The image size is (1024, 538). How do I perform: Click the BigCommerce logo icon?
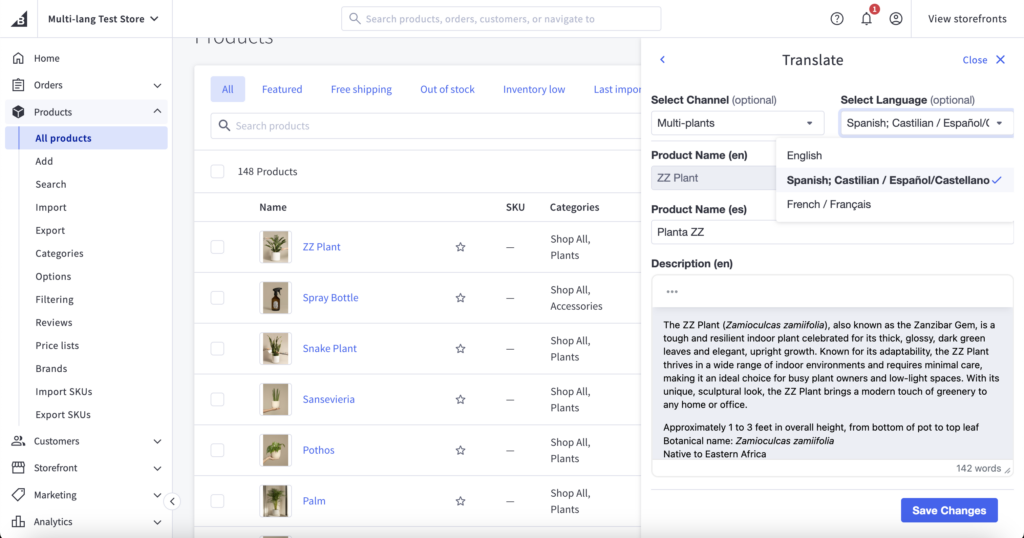pos(18,19)
